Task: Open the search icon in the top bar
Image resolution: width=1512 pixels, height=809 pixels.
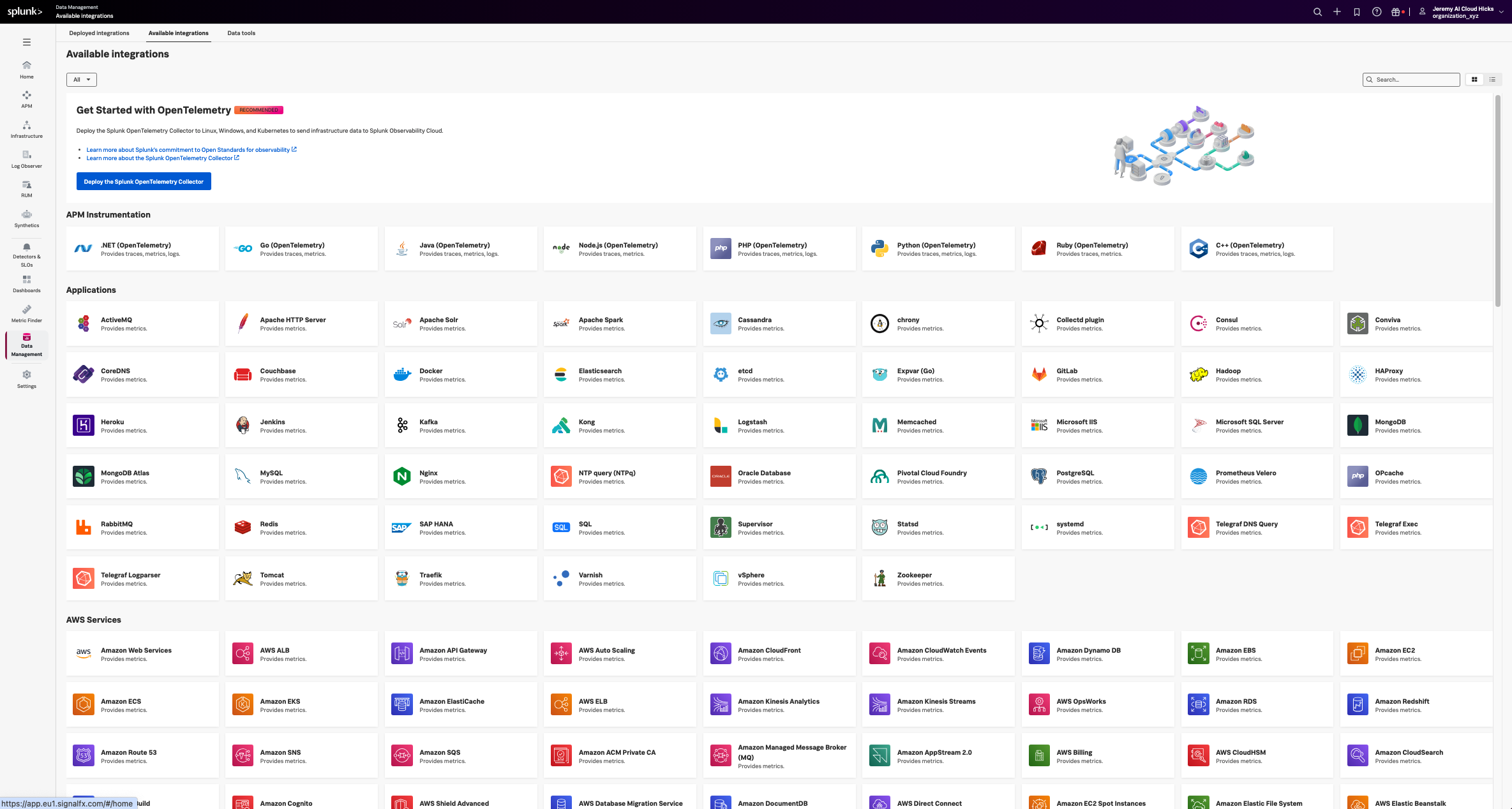Action: [x=1317, y=11]
